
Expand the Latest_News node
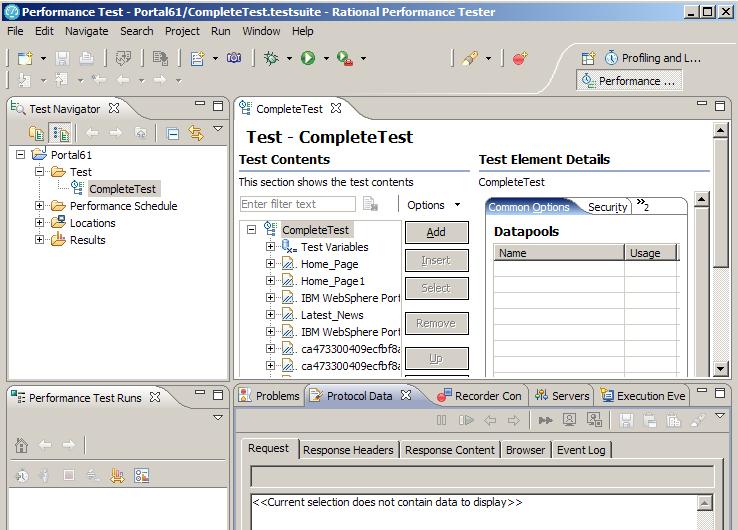click(270, 314)
